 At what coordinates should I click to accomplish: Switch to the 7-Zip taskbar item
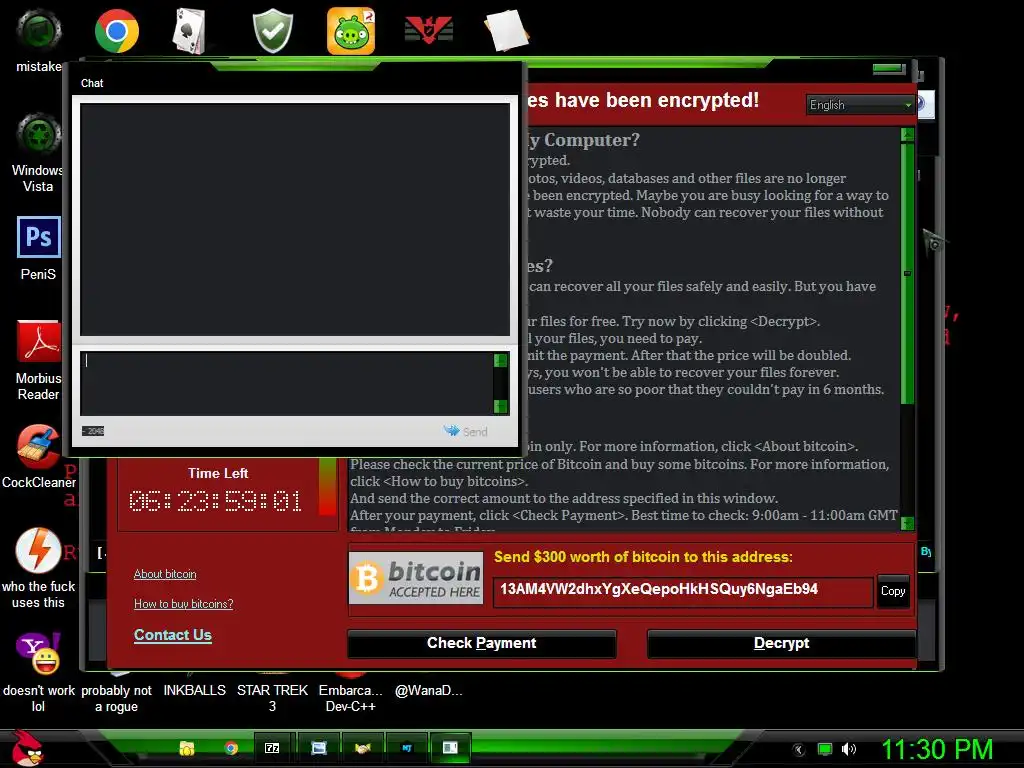pyautogui.click(x=272, y=748)
